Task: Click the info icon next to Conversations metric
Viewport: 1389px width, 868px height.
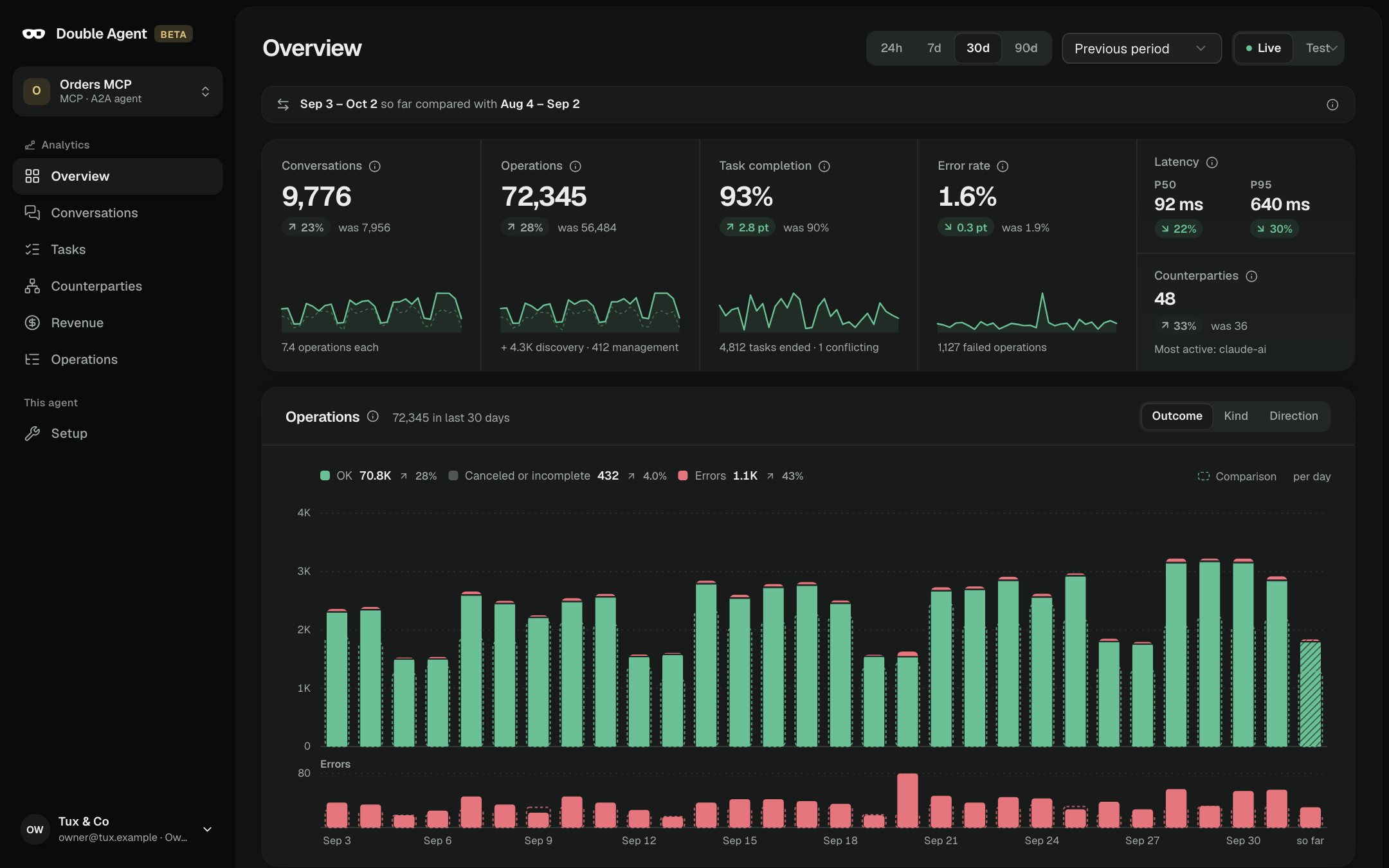Action: coord(375,167)
